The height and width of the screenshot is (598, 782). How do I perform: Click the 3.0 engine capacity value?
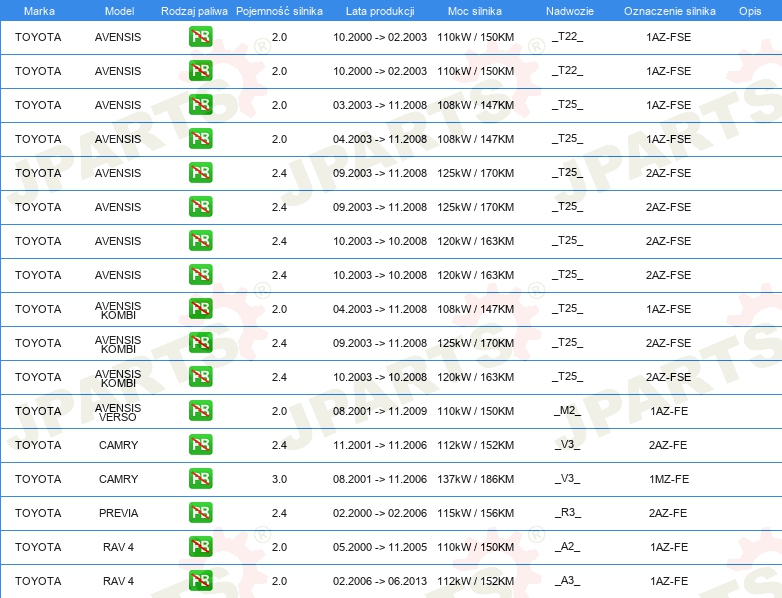[x=279, y=479]
